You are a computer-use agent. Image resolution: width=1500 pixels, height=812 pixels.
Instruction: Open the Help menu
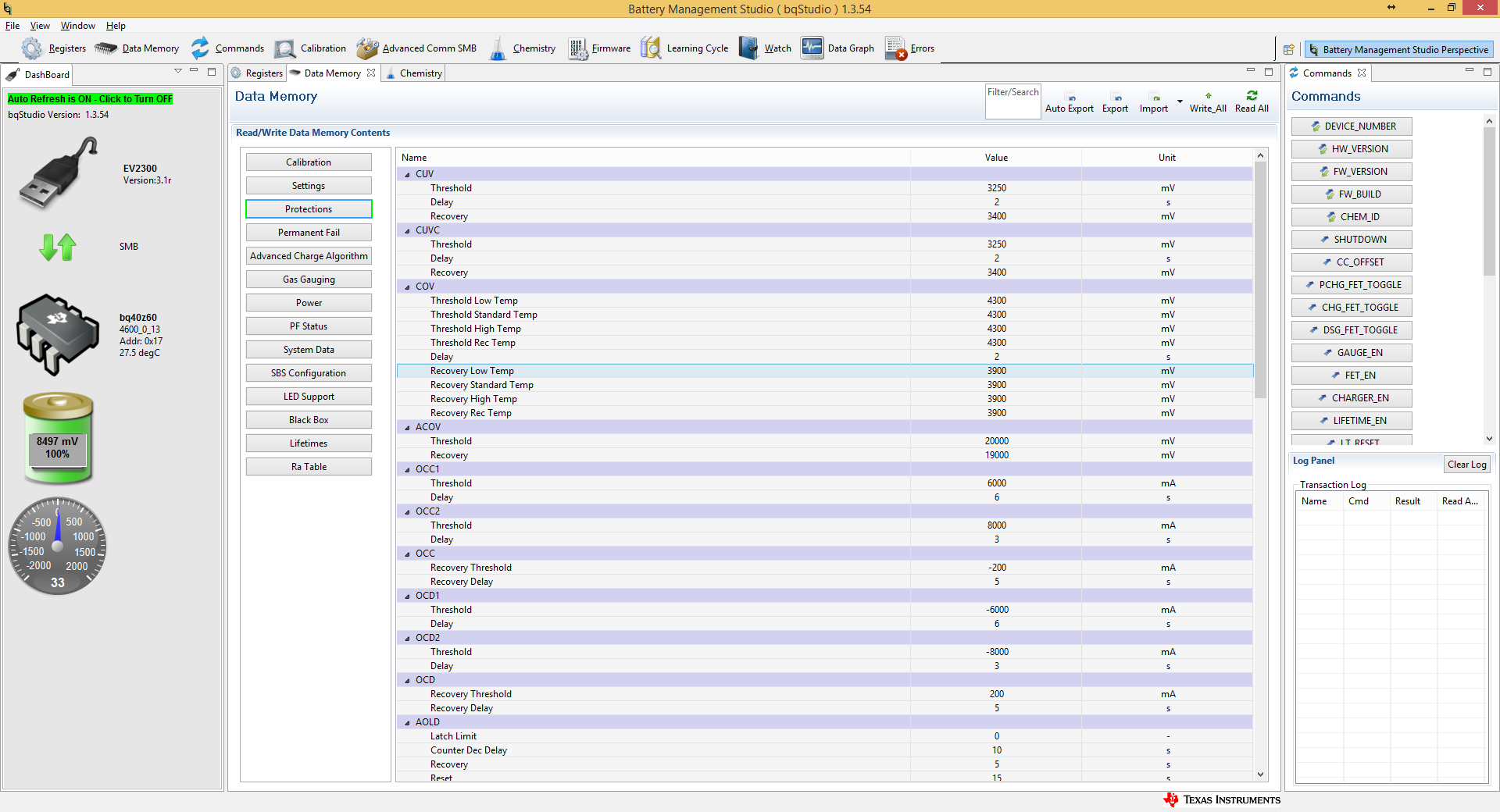(x=116, y=26)
